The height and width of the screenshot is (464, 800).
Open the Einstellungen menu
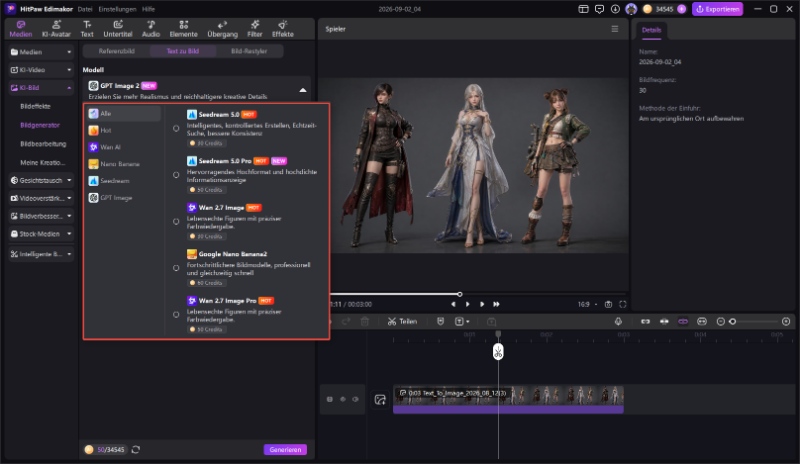pyautogui.click(x=117, y=9)
